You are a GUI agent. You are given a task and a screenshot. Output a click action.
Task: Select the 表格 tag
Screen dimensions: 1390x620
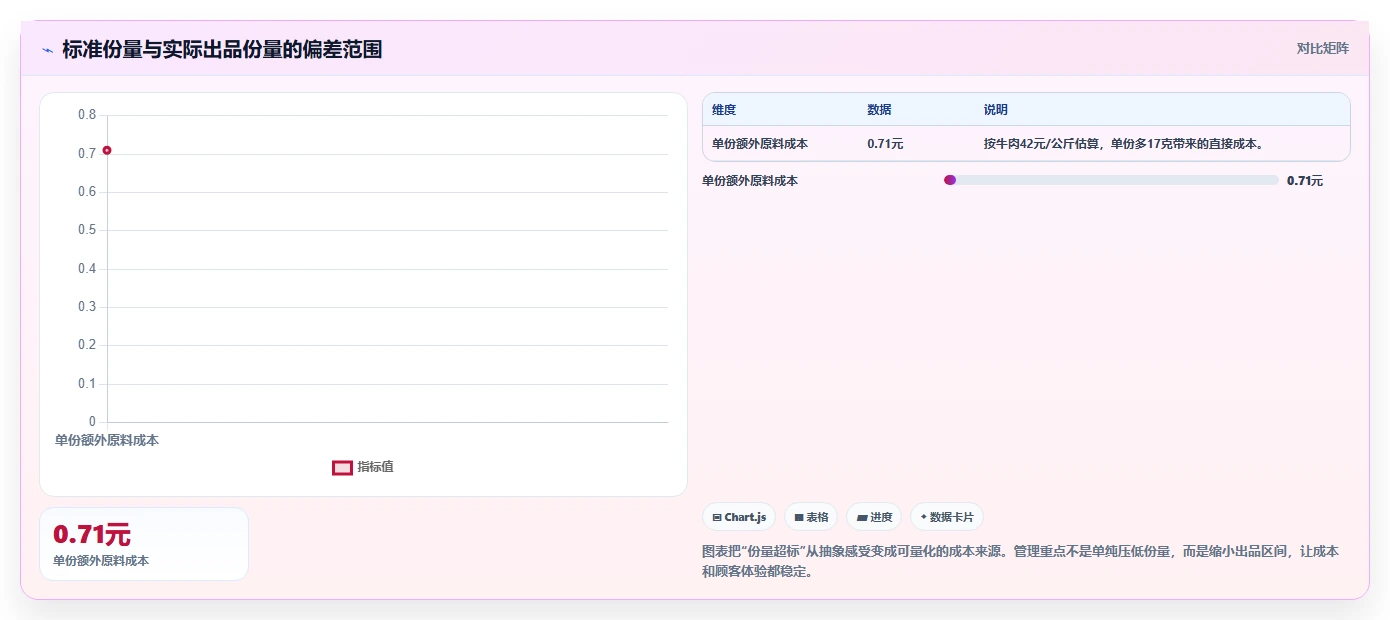coord(811,517)
